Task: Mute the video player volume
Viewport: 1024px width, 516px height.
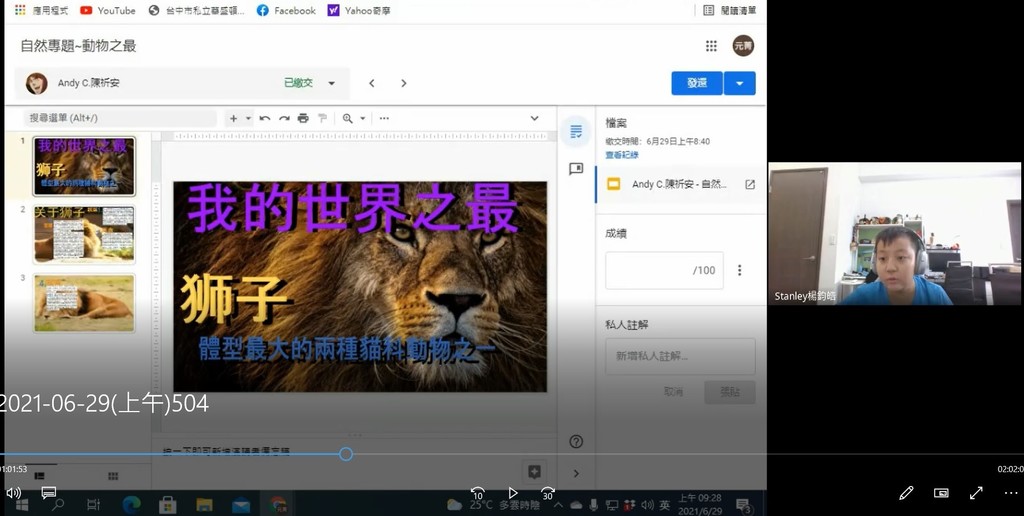Action: click(13, 492)
